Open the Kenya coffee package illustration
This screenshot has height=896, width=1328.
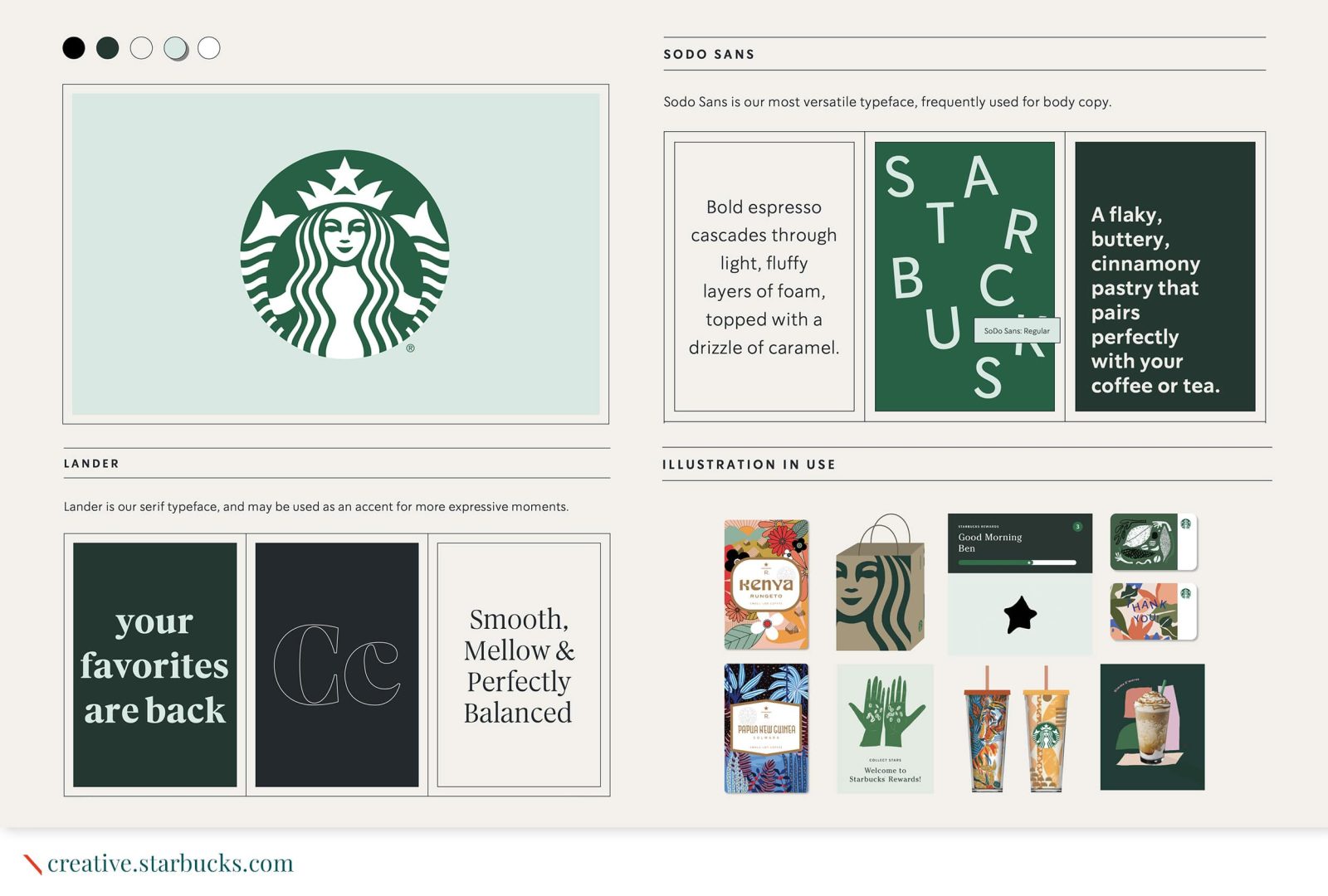(x=766, y=585)
